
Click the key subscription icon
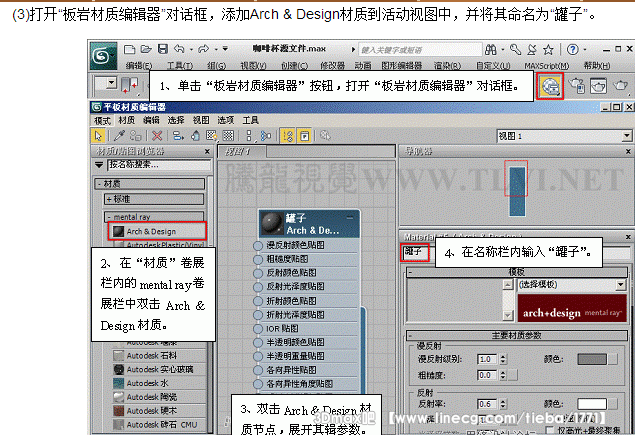[516, 50]
